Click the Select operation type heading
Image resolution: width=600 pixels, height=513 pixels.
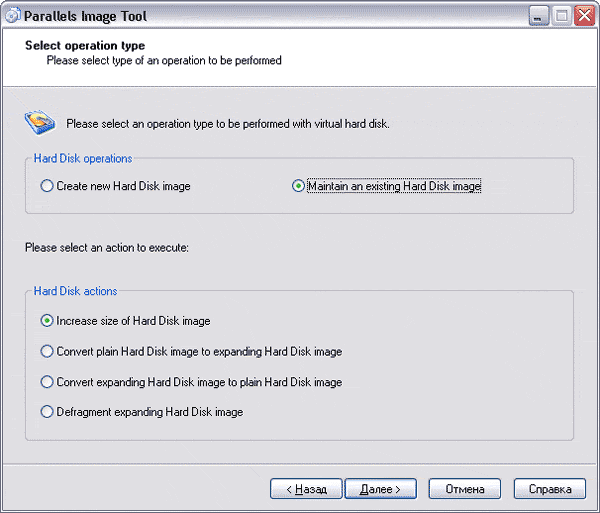click(85, 46)
